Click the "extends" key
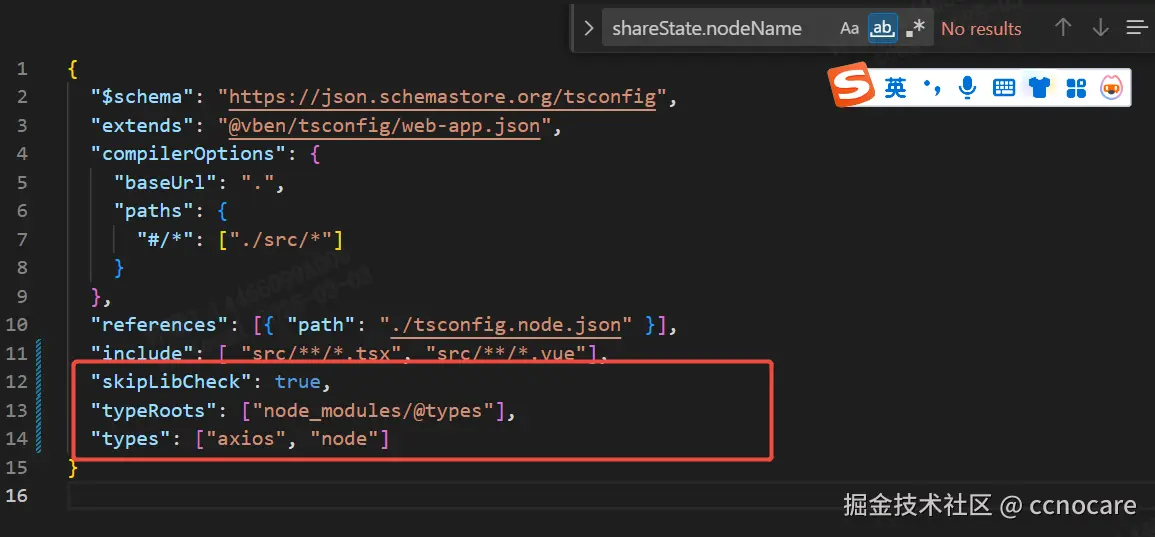The image size is (1155, 537). click(x=141, y=126)
